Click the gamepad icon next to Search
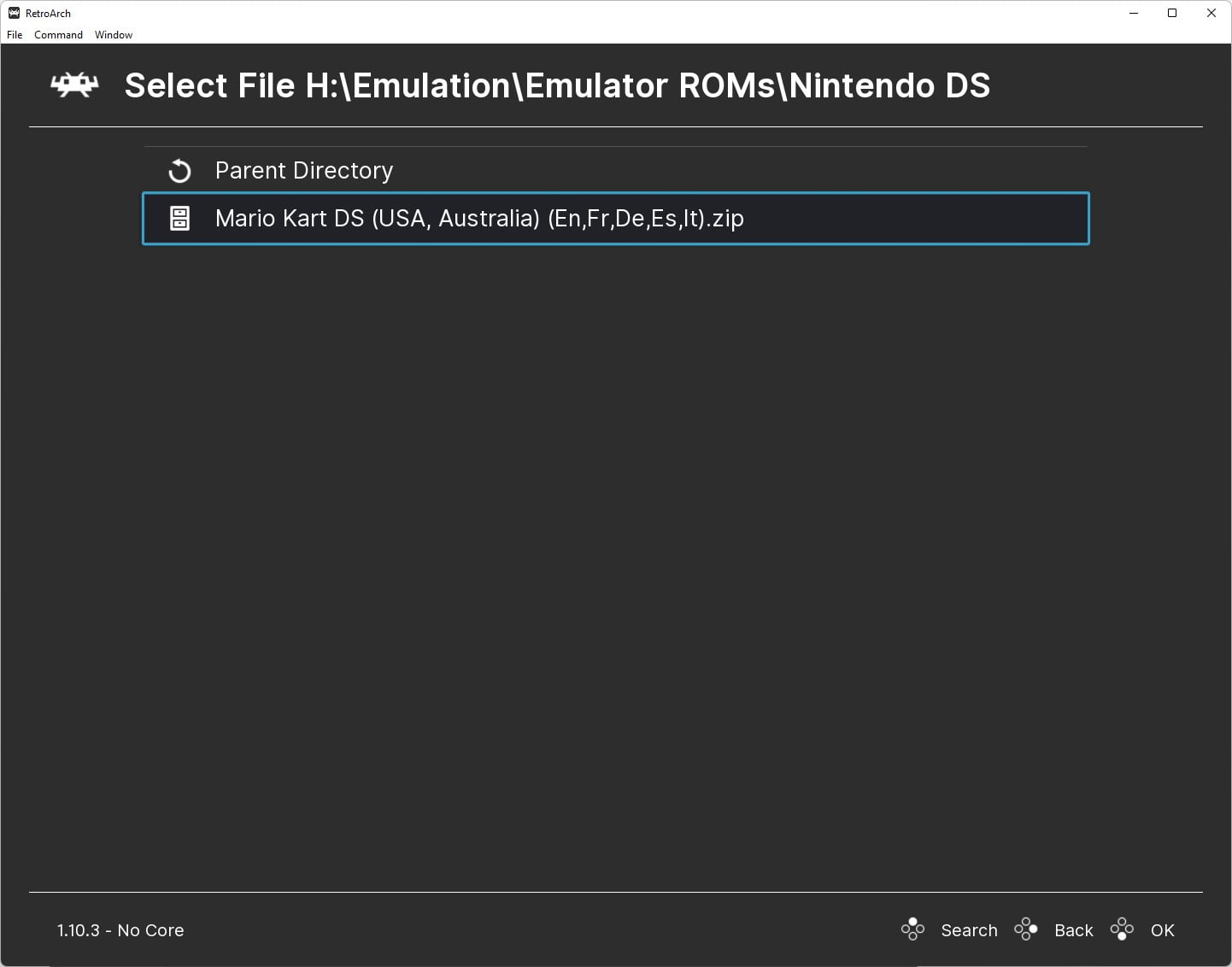 click(x=912, y=929)
